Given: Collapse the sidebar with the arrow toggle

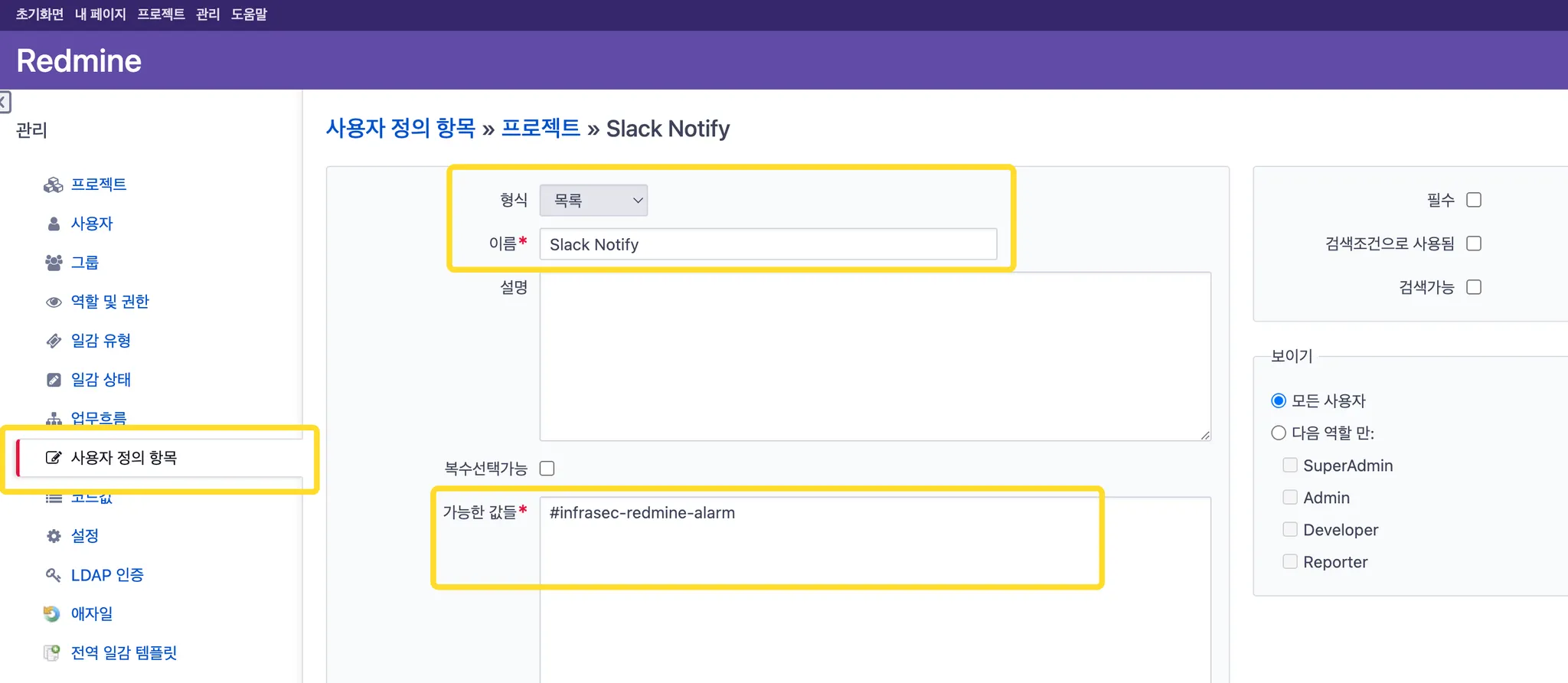Looking at the screenshot, I should point(5,102).
